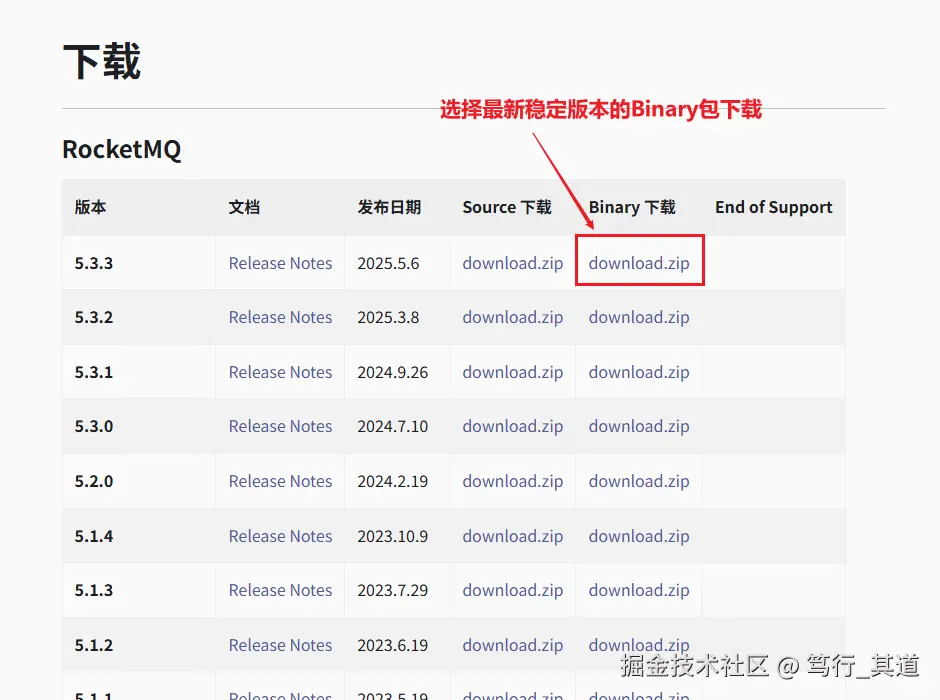
Task: Open Release Notes for version 5.3.2
Action: (x=280, y=317)
